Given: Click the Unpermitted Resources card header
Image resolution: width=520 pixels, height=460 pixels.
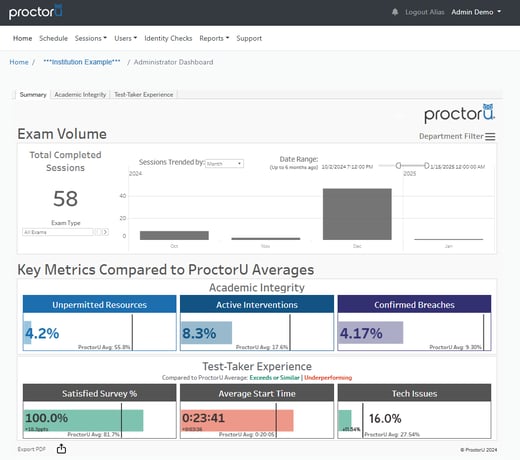Looking at the screenshot, I should click(x=99, y=304).
